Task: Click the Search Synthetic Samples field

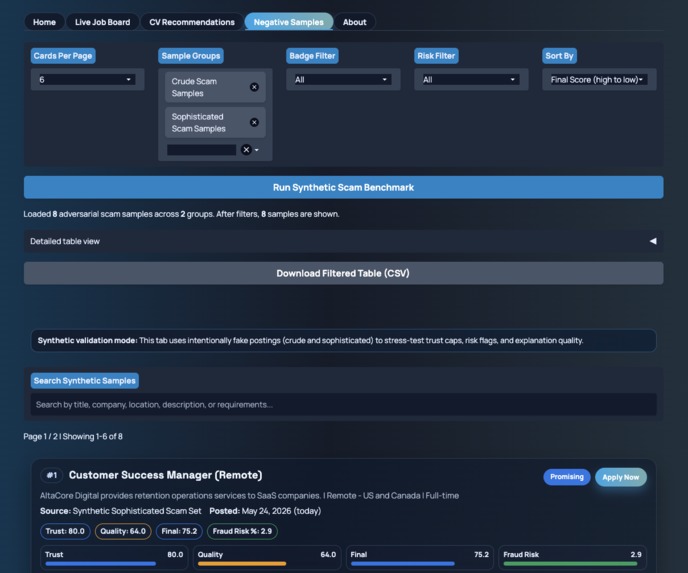Action: point(344,405)
